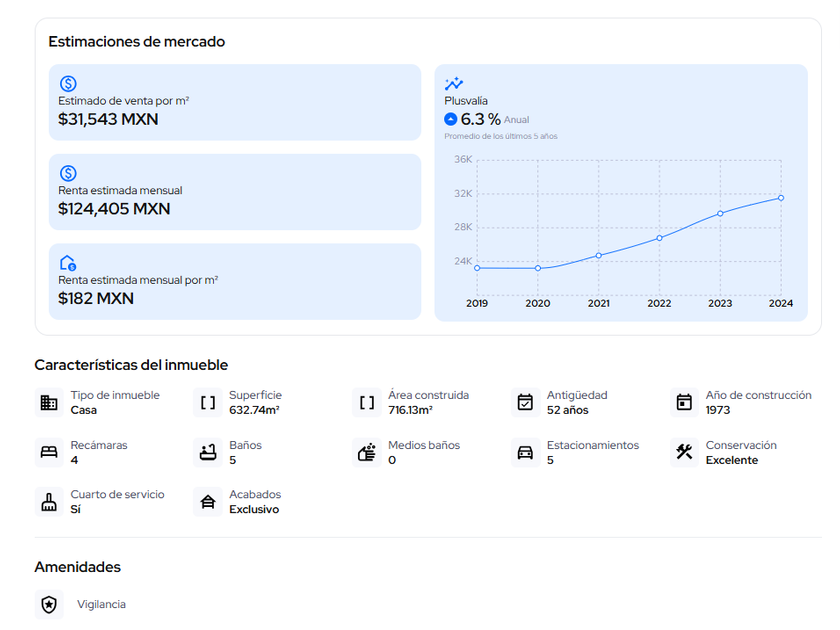Click the 2019 data point on the chart

(x=477, y=268)
